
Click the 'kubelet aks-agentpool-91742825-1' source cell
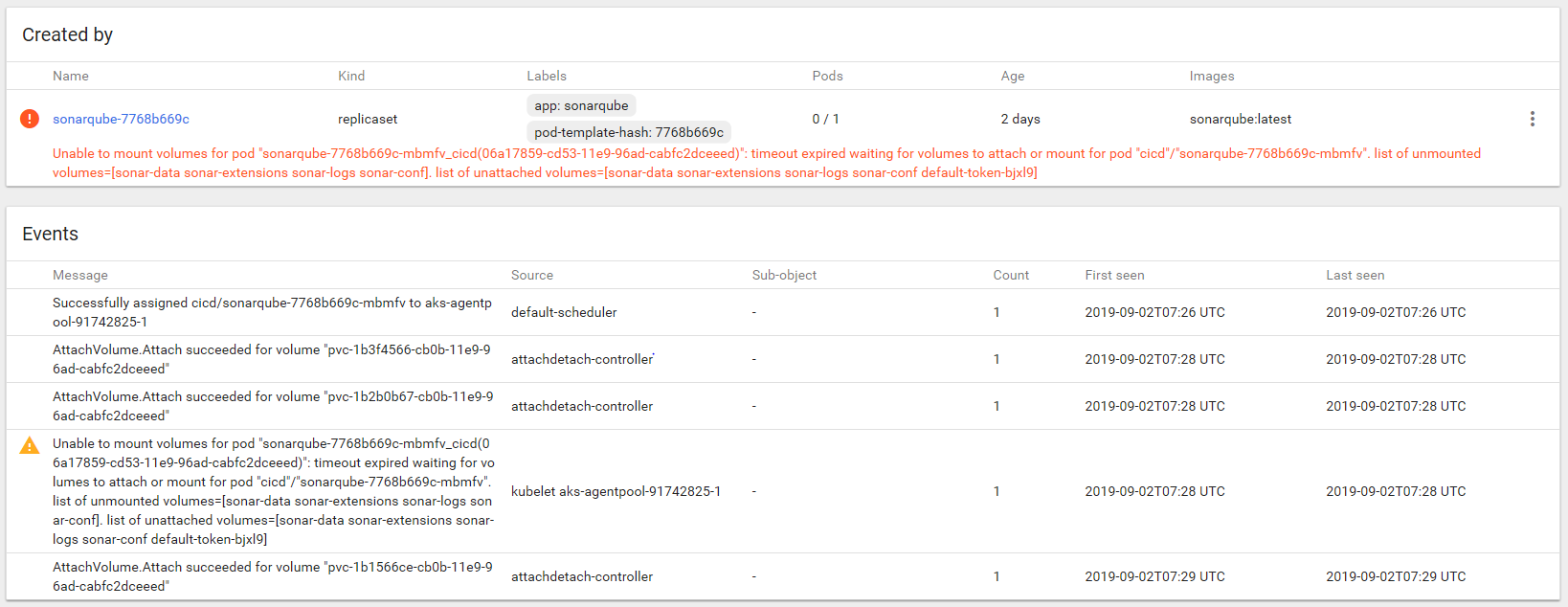click(x=616, y=491)
